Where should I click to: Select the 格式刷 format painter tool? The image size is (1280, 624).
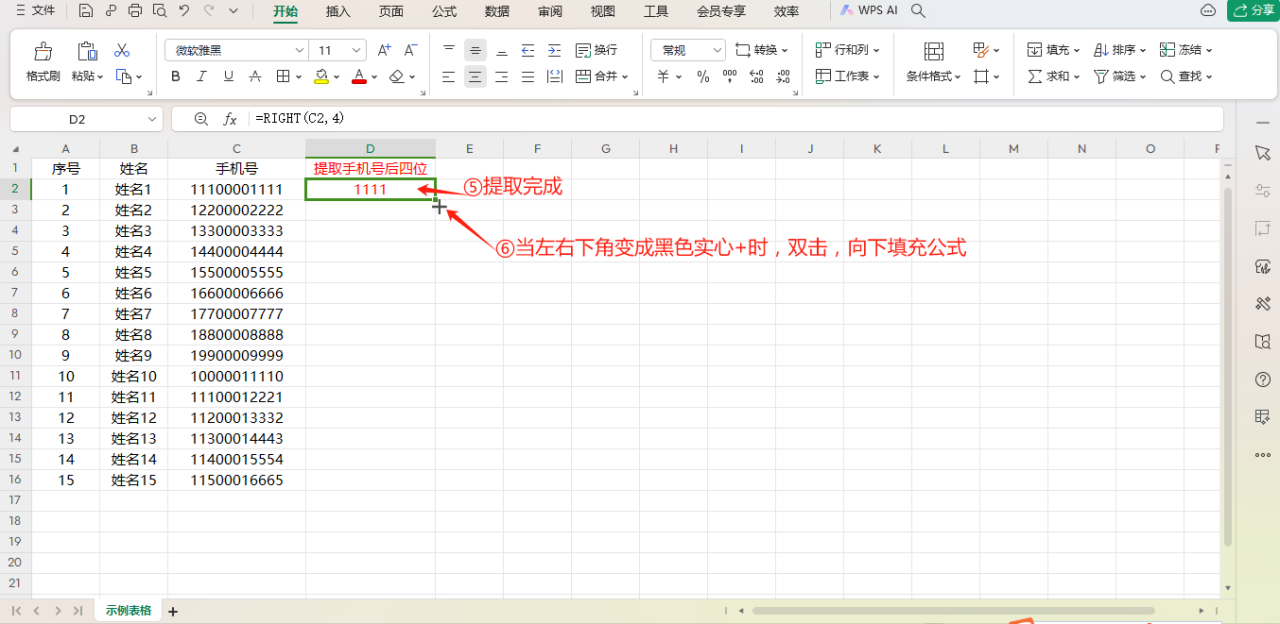click(43, 62)
